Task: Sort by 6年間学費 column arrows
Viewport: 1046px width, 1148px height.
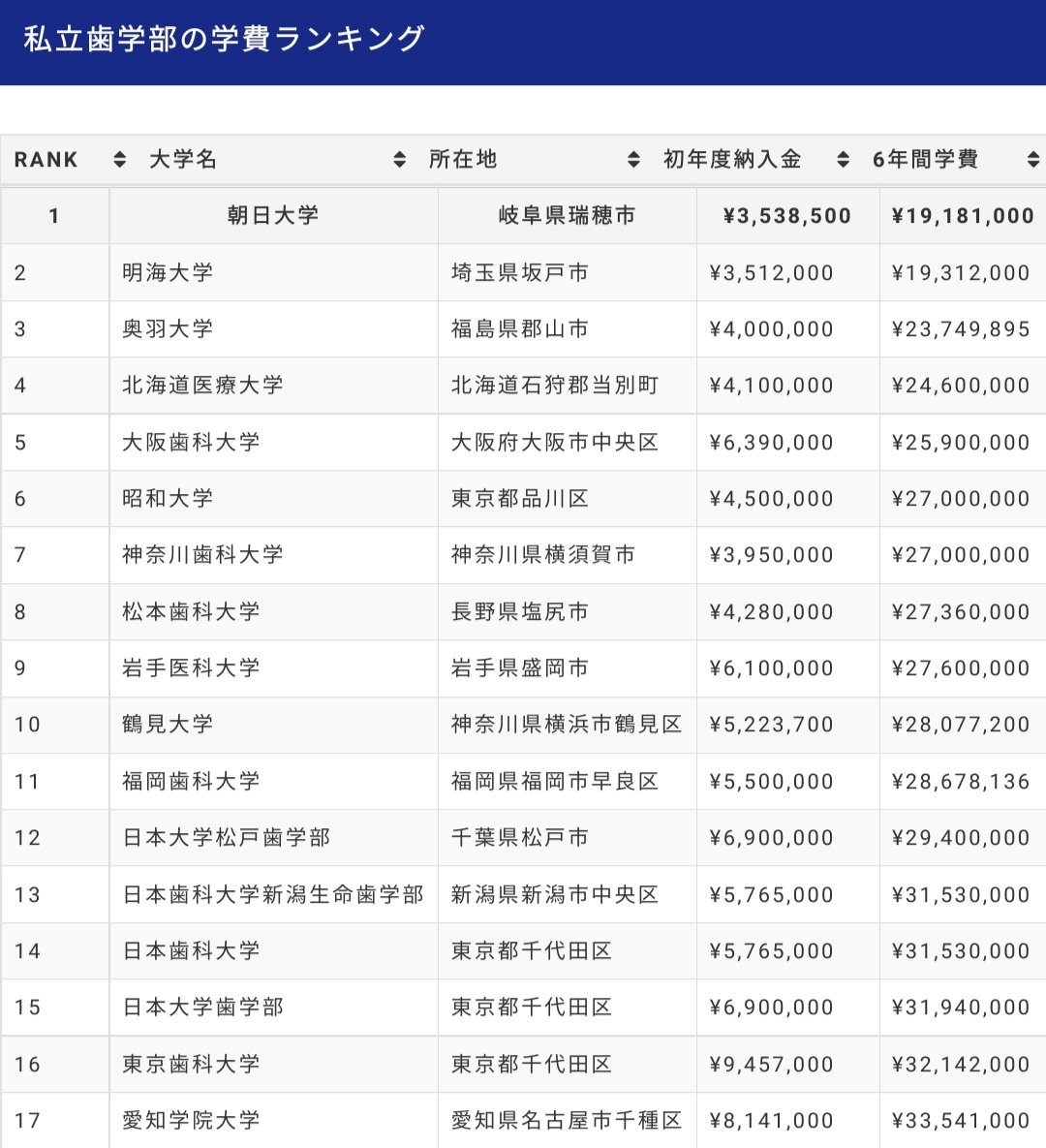Action: [x=1032, y=160]
